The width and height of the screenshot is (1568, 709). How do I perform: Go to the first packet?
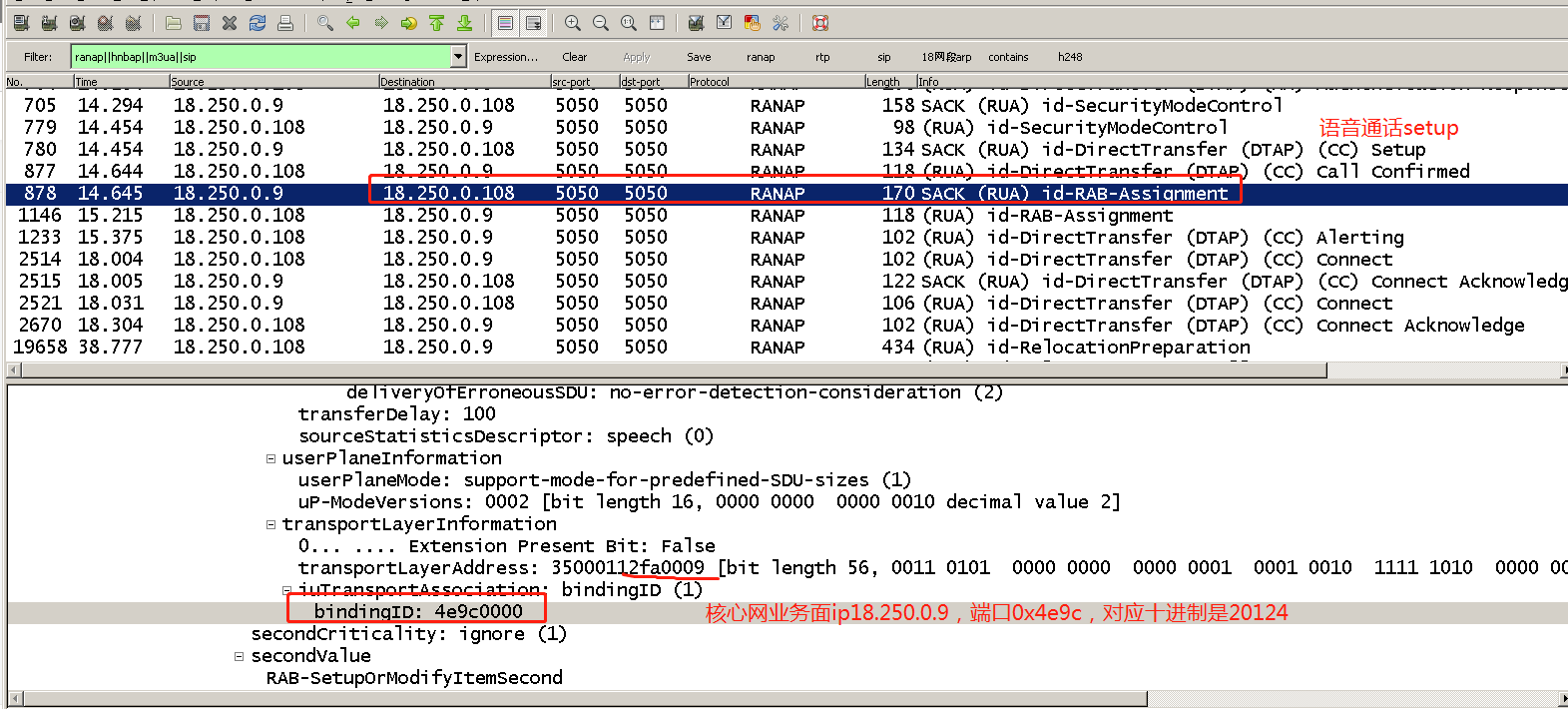437,23
